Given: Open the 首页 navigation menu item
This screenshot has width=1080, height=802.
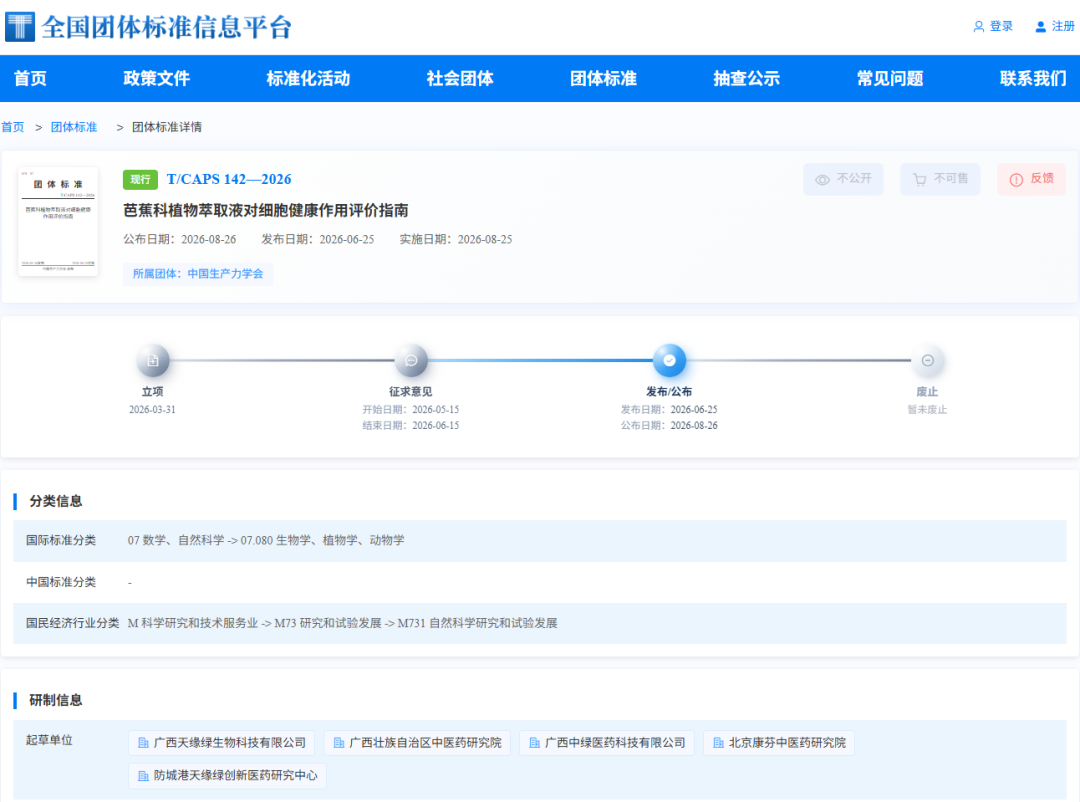Looking at the screenshot, I should point(30,79).
